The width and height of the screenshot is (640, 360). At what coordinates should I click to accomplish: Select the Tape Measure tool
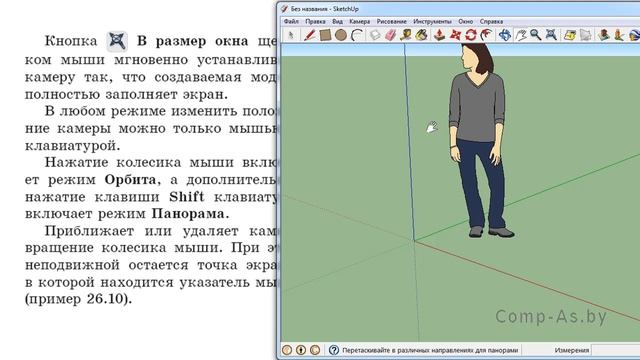click(406, 35)
